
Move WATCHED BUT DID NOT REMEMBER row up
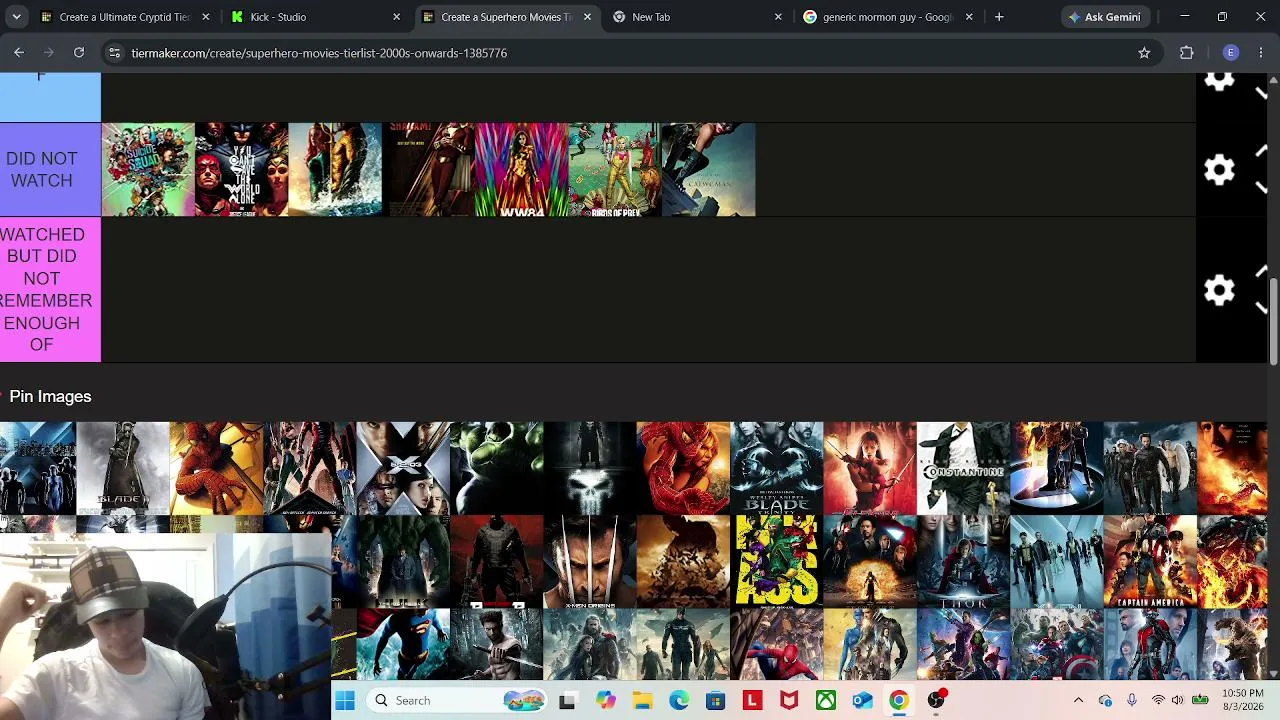[1261, 271]
